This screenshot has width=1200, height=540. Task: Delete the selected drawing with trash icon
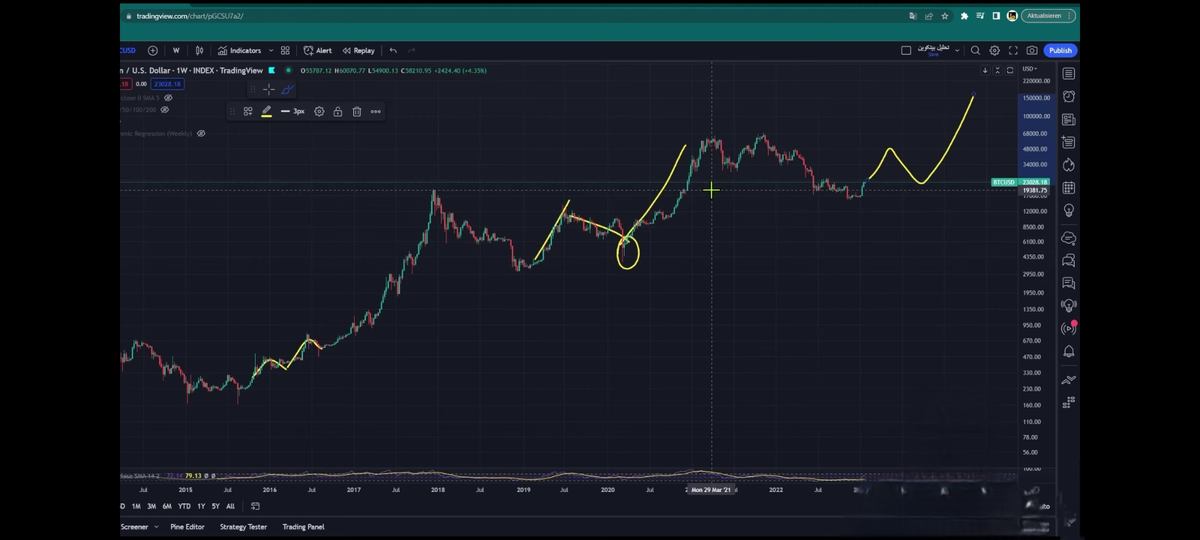click(x=356, y=112)
